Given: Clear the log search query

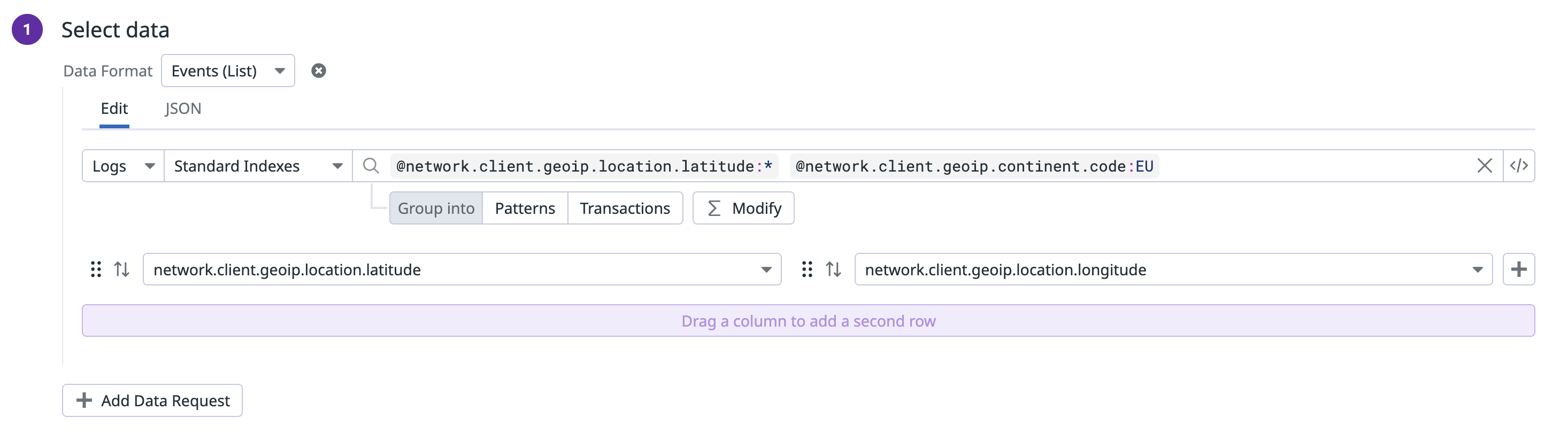Looking at the screenshot, I should click(1484, 166).
